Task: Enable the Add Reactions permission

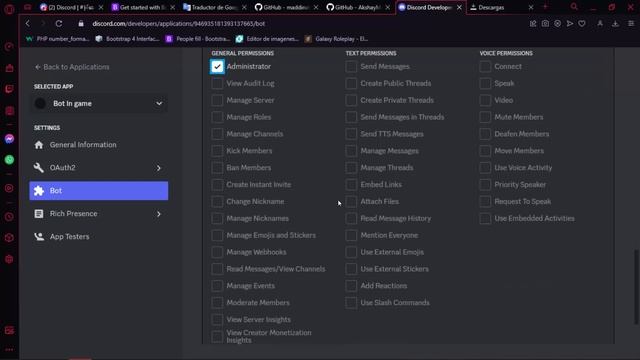Action: pos(351,286)
